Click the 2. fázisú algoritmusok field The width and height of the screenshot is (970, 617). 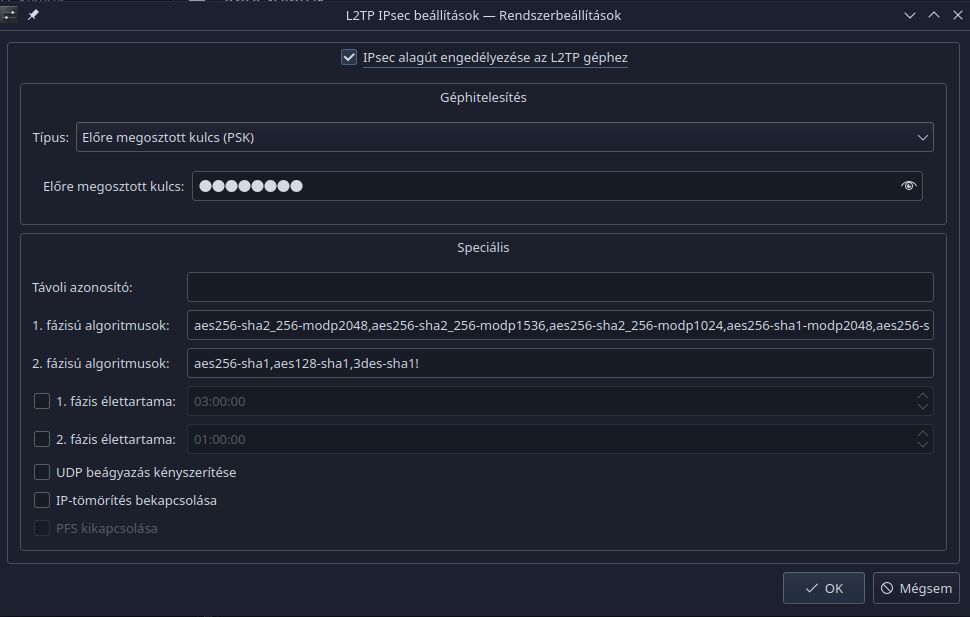click(560, 363)
